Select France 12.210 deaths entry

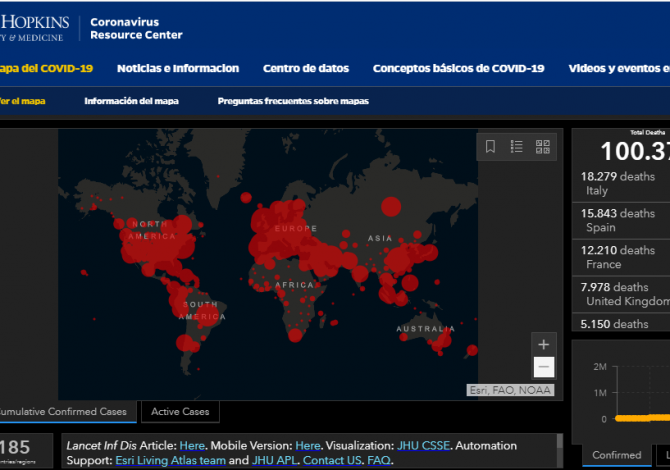tap(621, 257)
